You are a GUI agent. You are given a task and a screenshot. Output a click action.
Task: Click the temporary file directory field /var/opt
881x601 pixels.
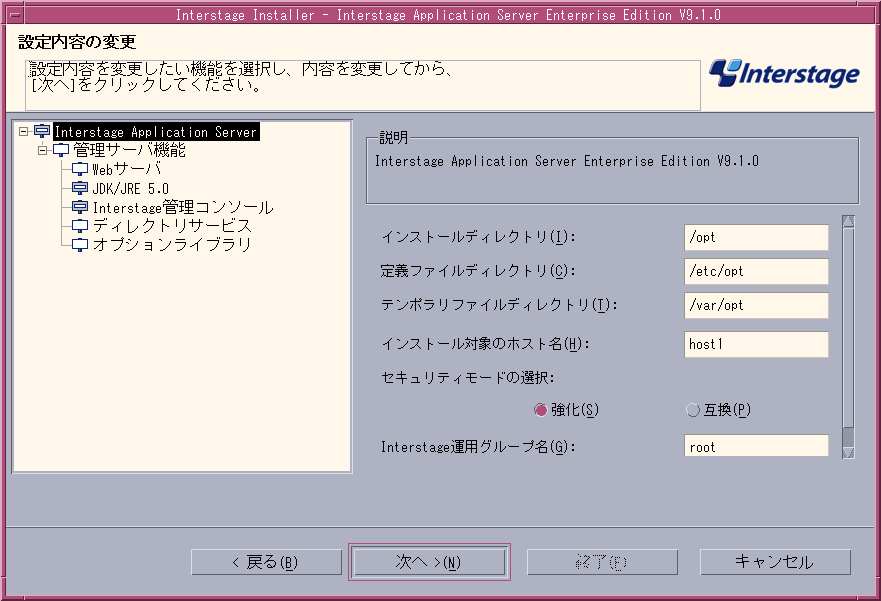click(756, 306)
